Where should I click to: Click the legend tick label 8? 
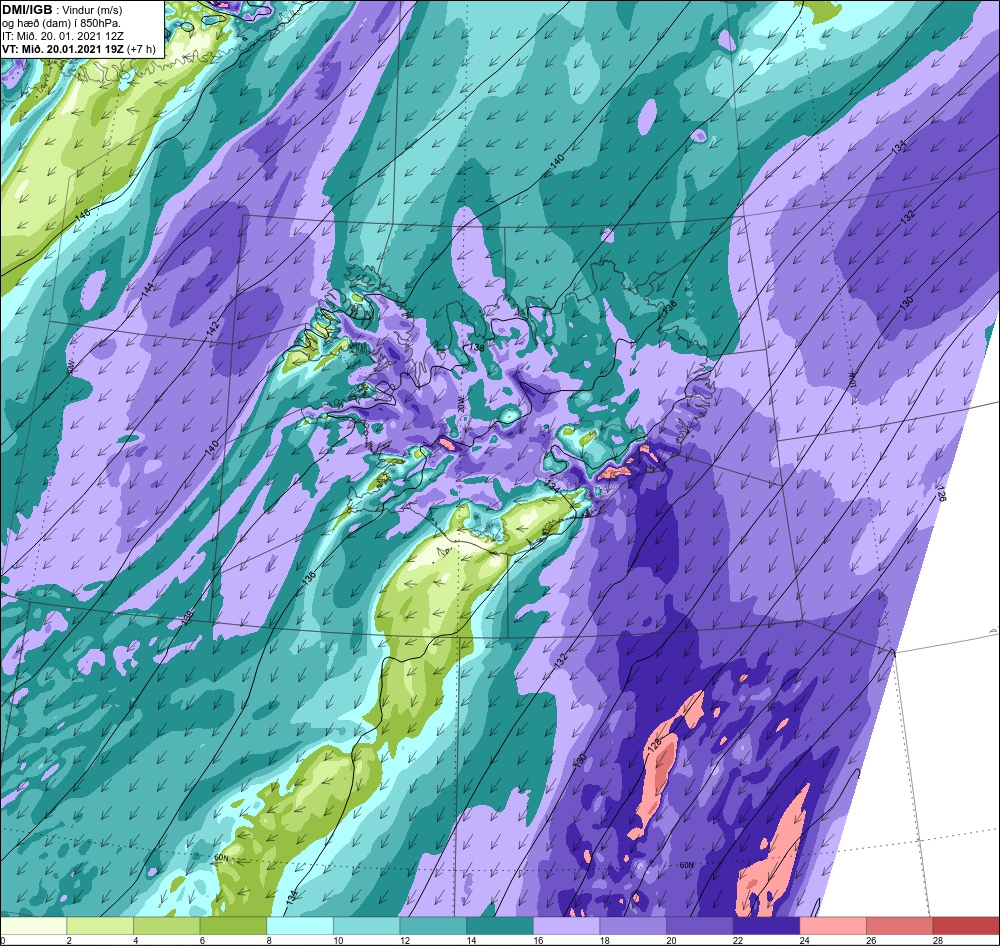tap(269, 940)
